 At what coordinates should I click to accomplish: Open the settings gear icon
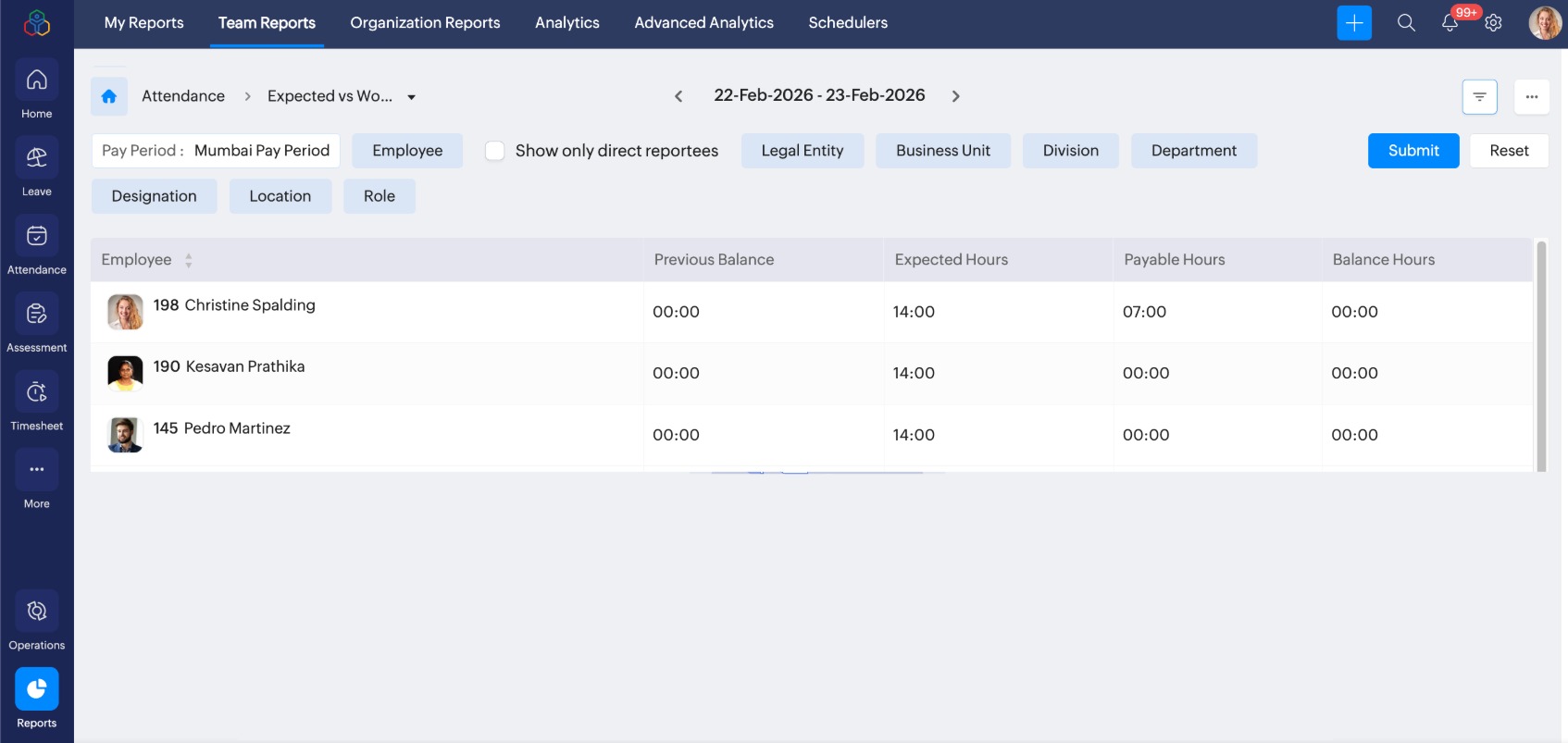pyautogui.click(x=1493, y=23)
